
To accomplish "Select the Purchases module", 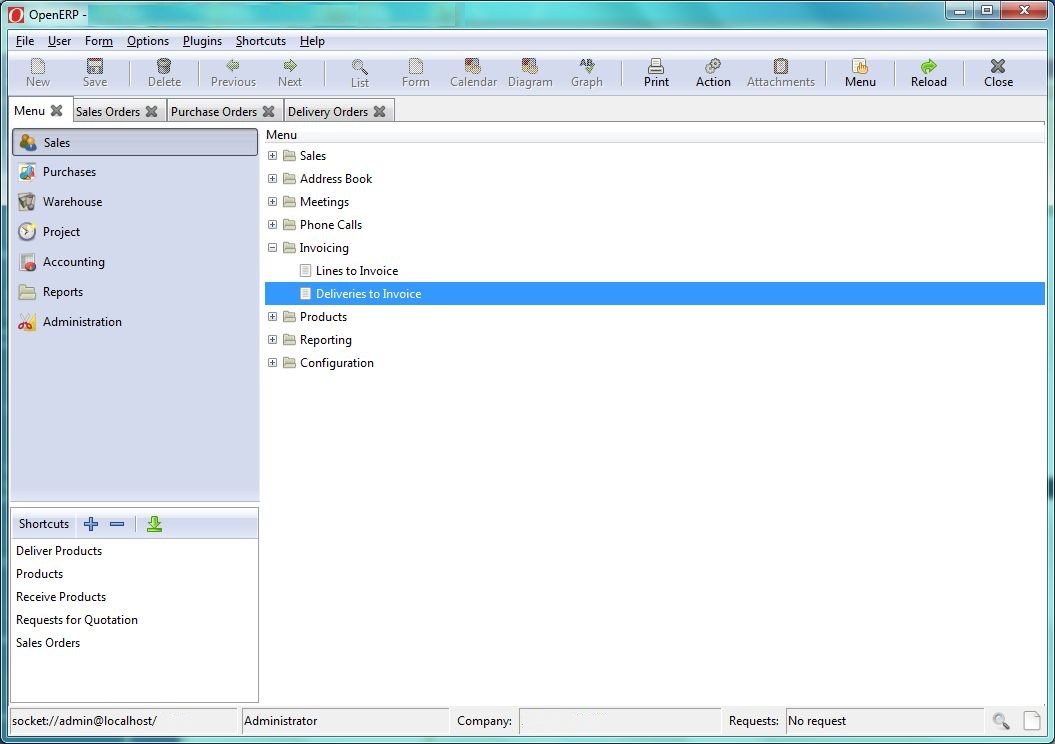I will tap(135, 172).
